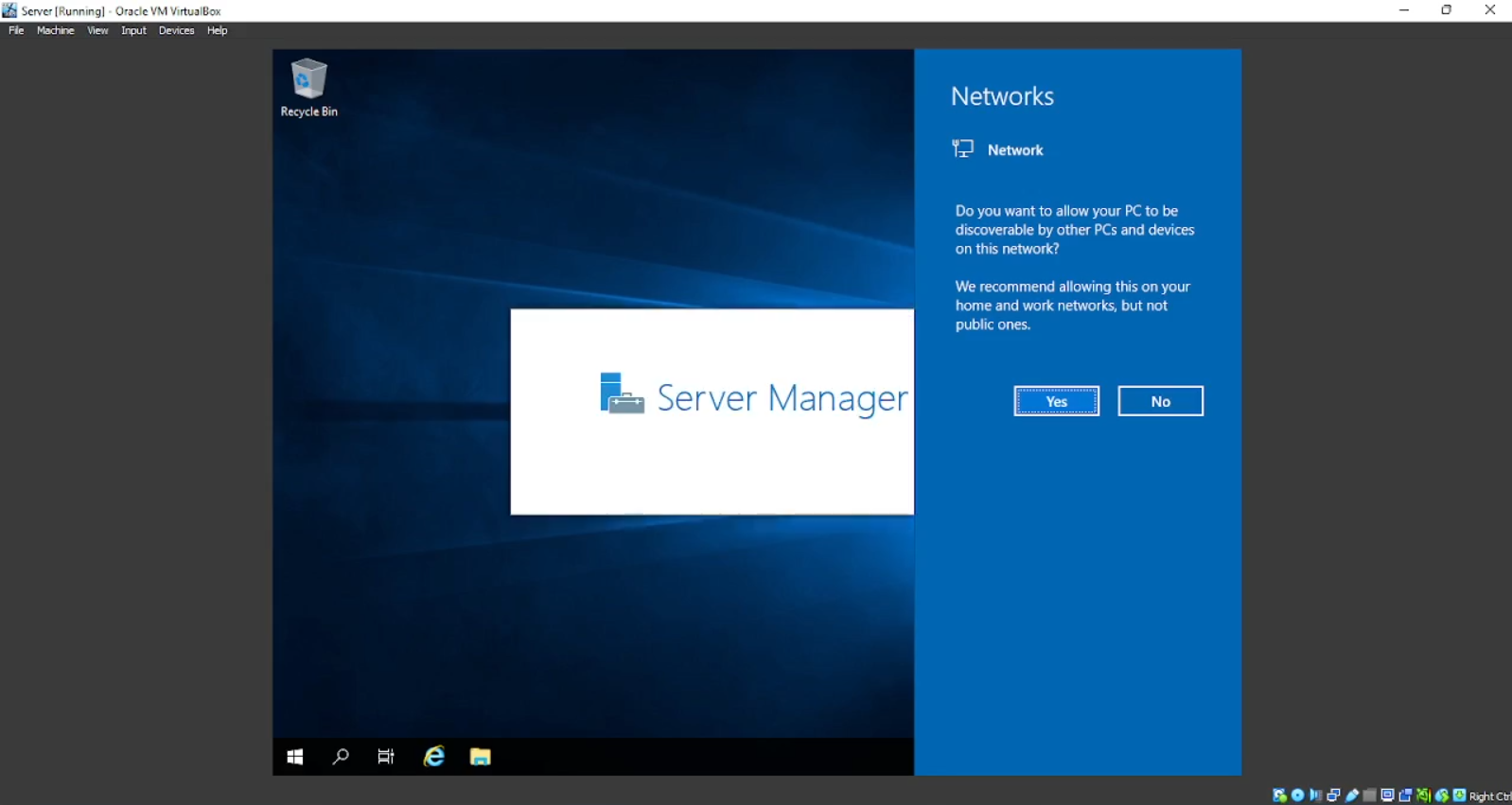Open the View menu

97,30
